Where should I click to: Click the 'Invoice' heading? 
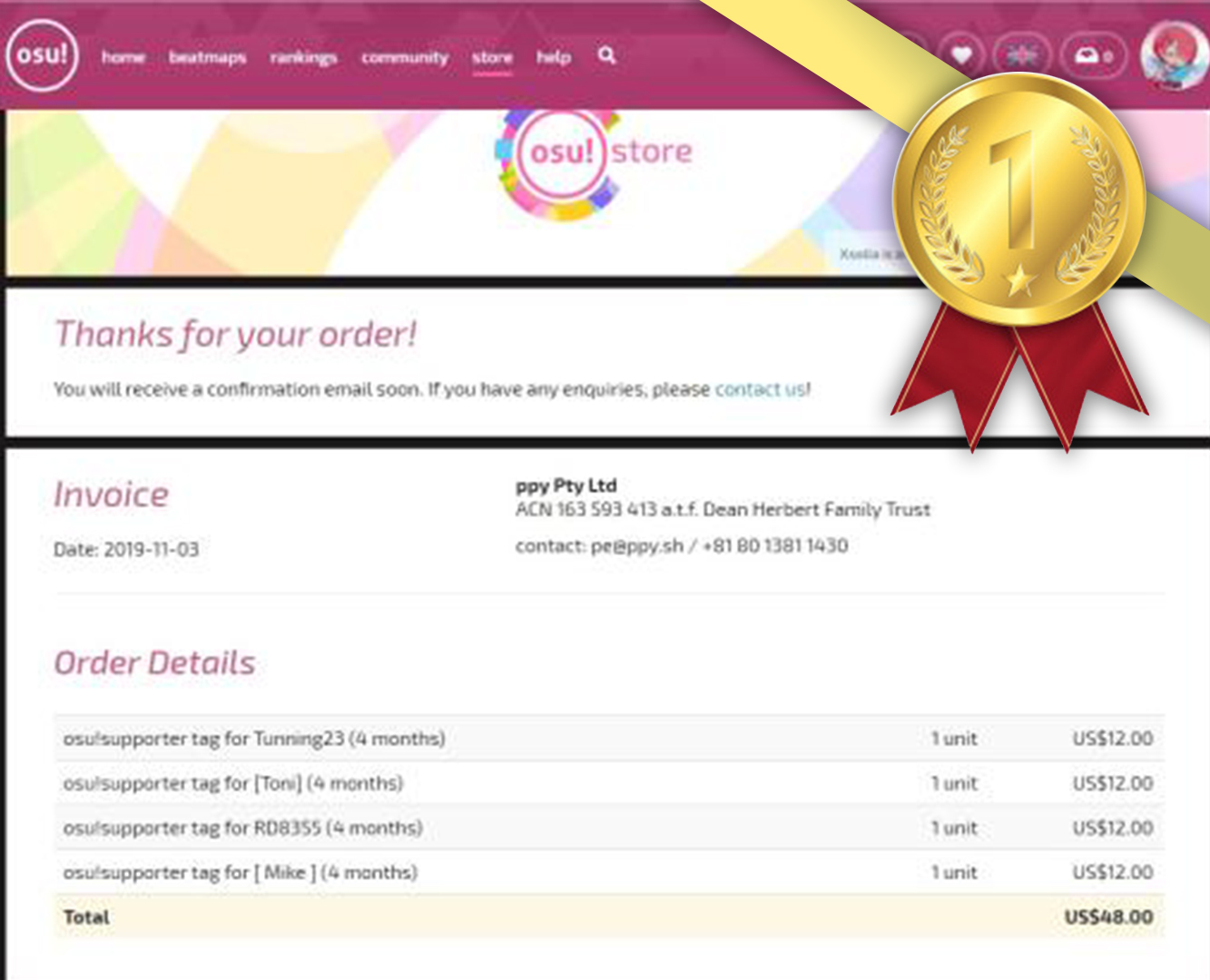(112, 495)
